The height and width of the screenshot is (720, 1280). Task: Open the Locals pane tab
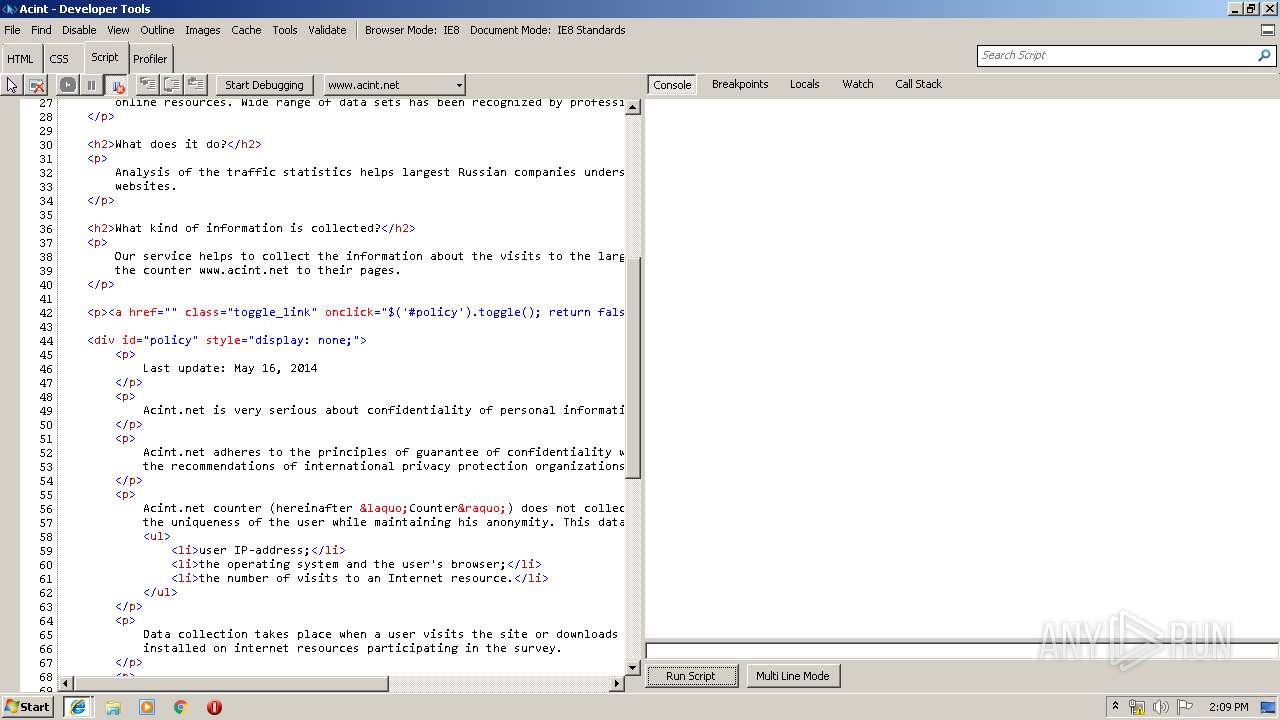[804, 84]
